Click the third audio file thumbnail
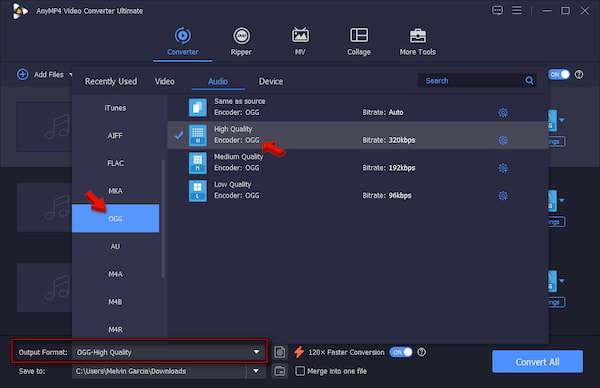 (44, 288)
